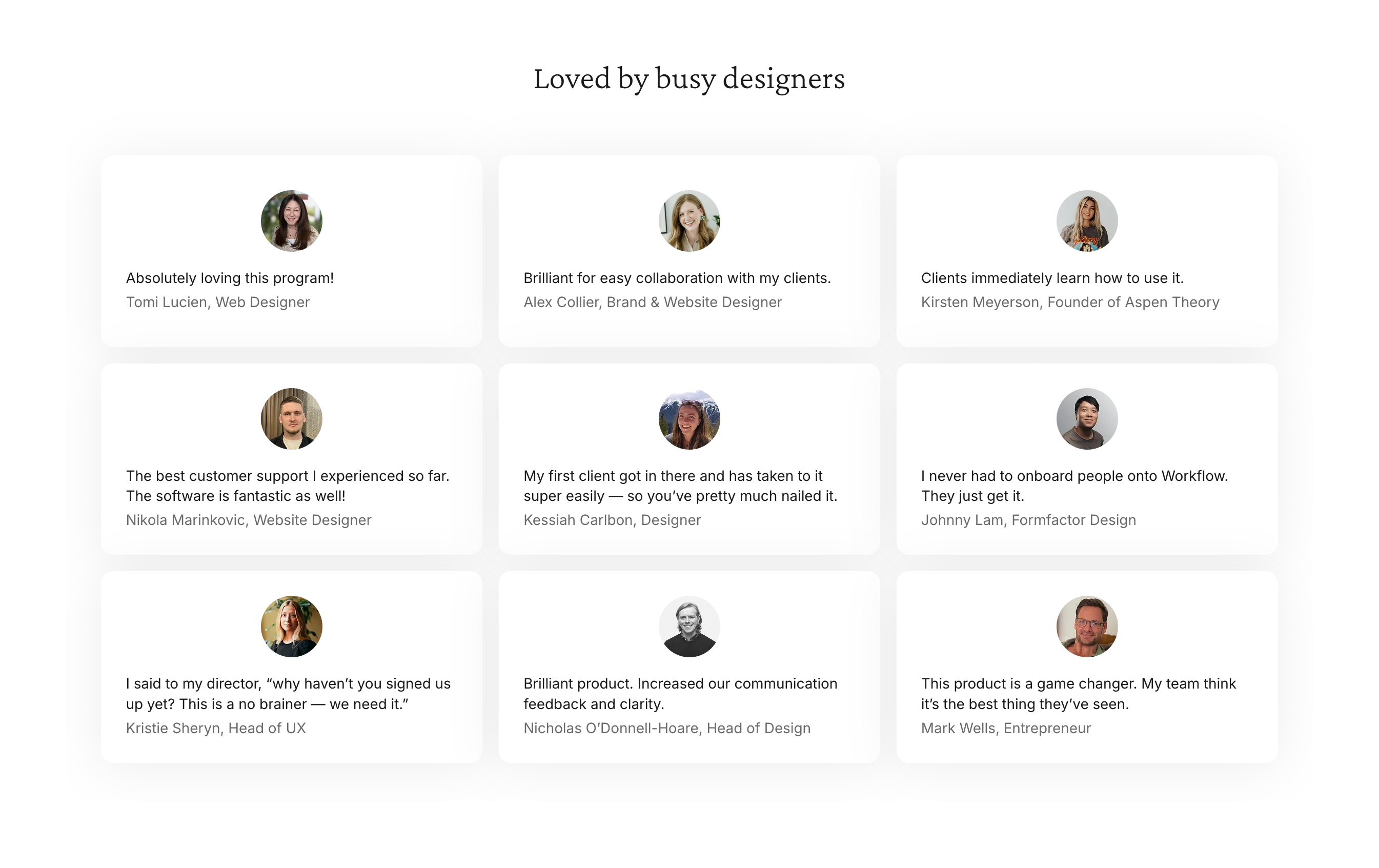Image resolution: width=1379 pixels, height=868 pixels.
Task: Click Johnny Lam's profile image
Action: pos(1087,419)
